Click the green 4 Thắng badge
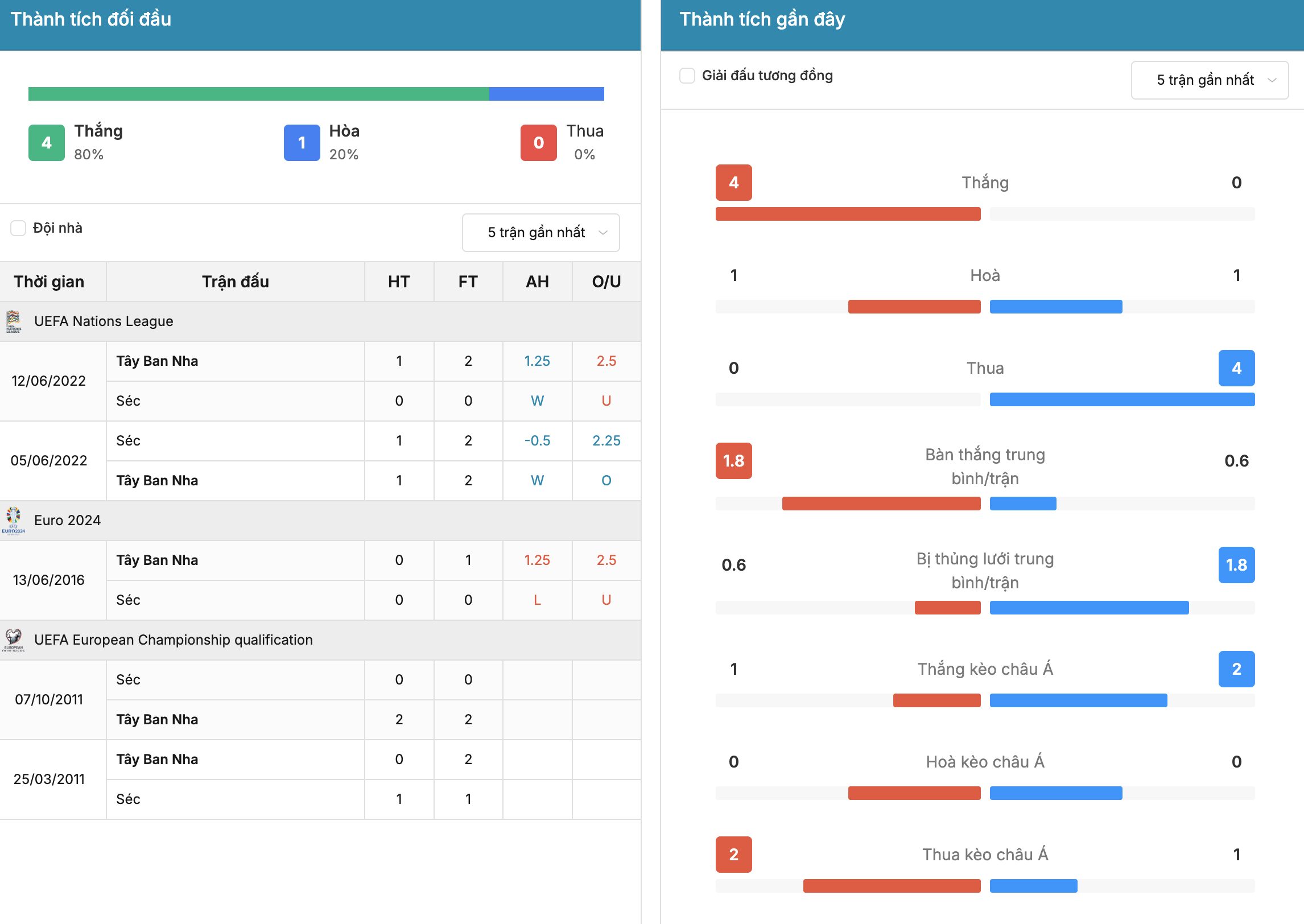Screen dimensions: 1304x924 (47, 143)
